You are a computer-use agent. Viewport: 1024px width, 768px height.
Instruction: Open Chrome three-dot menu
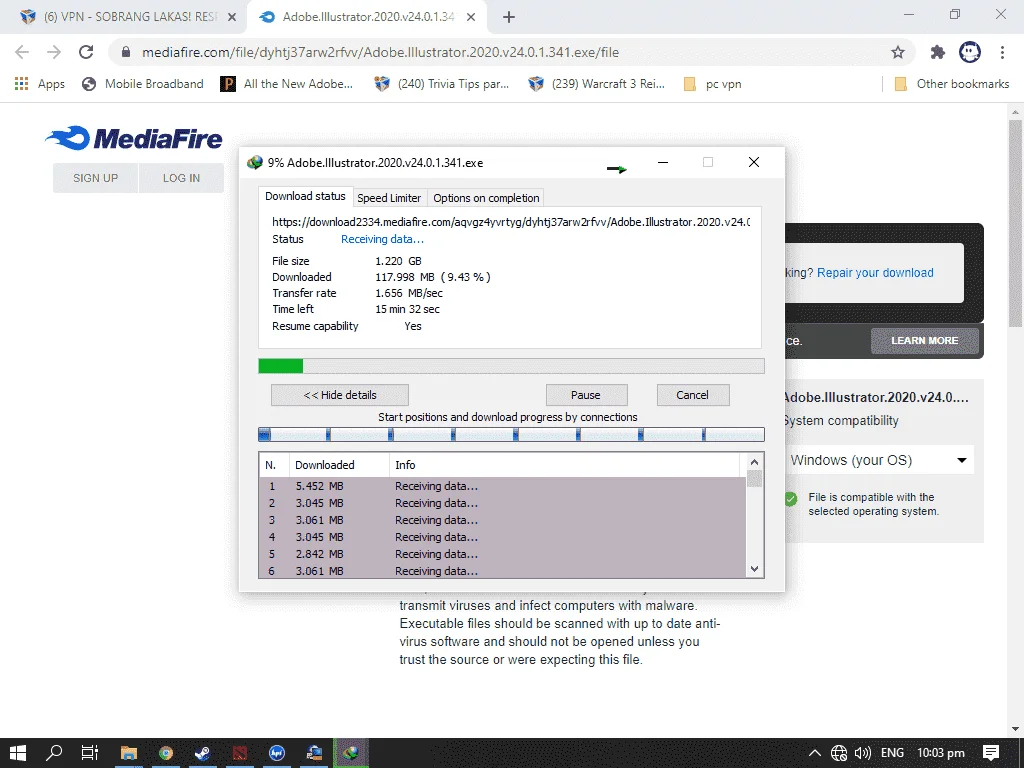pos(1002,52)
